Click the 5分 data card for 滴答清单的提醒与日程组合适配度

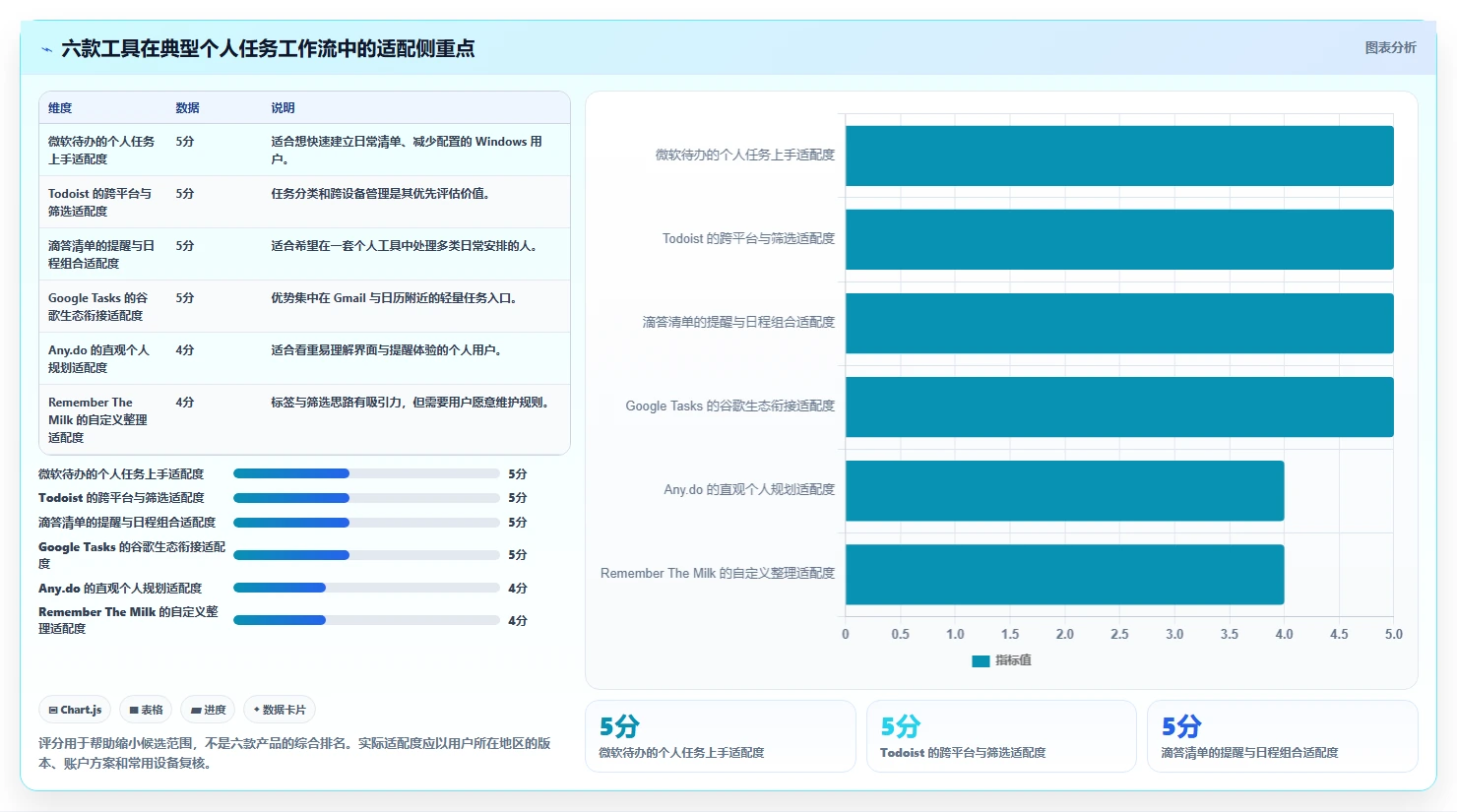[x=1283, y=736]
